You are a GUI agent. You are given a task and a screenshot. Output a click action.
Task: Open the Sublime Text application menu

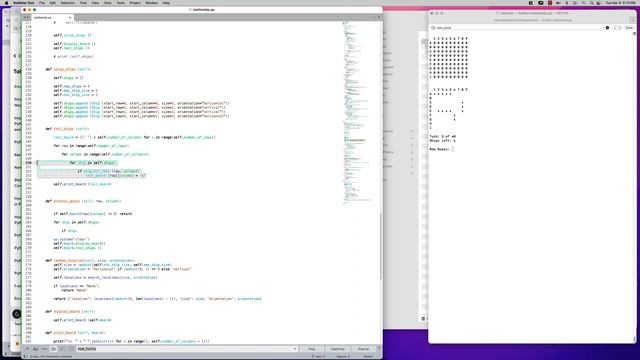23,3
